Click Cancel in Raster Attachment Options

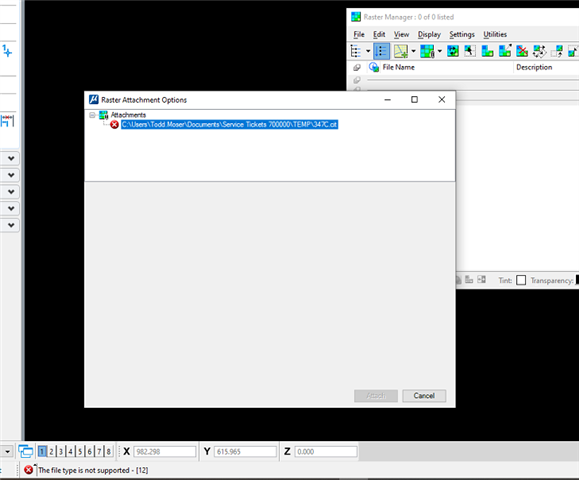424,396
